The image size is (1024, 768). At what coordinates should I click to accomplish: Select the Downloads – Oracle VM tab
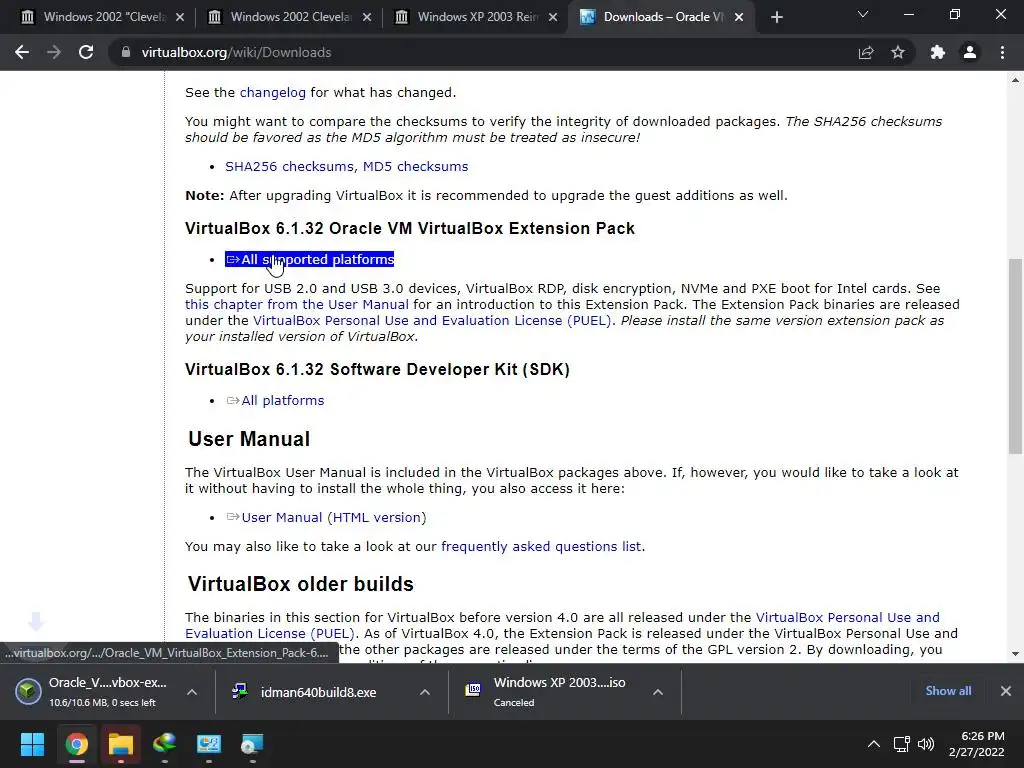coord(660,17)
